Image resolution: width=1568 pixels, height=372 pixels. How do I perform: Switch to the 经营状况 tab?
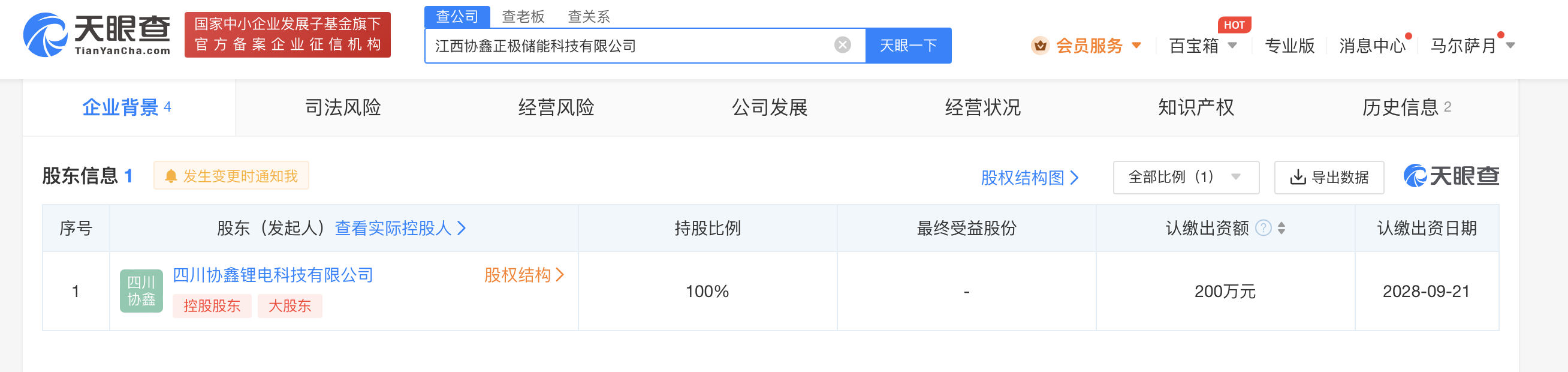tap(982, 108)
